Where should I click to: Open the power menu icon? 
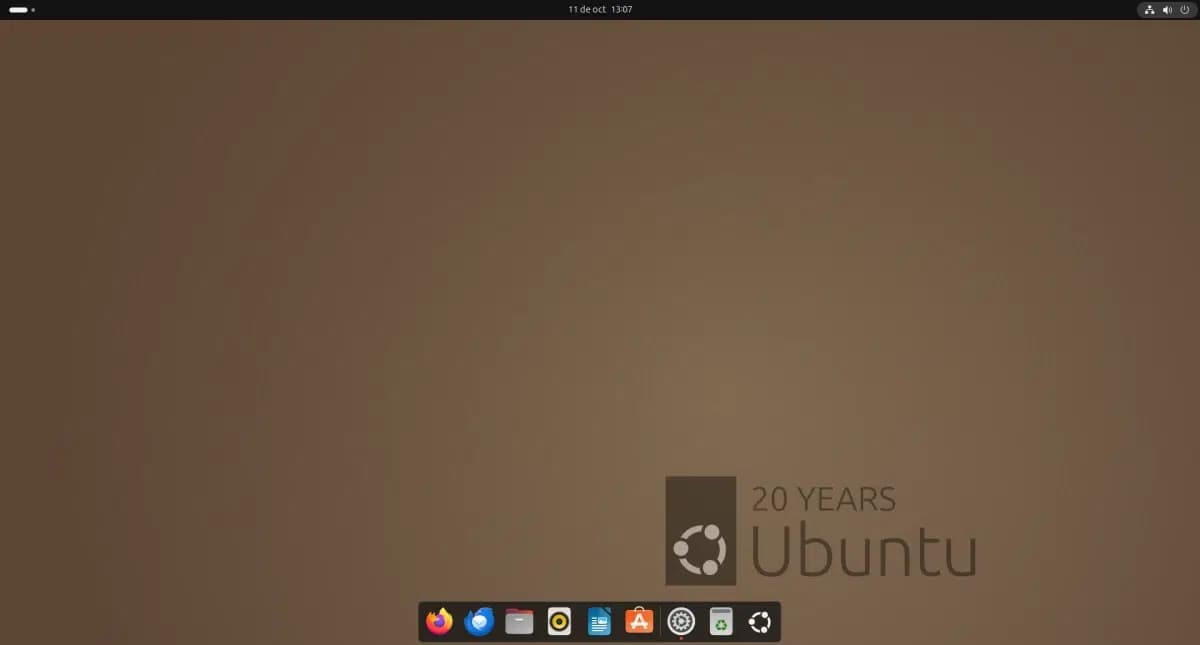coord(1184,10)
